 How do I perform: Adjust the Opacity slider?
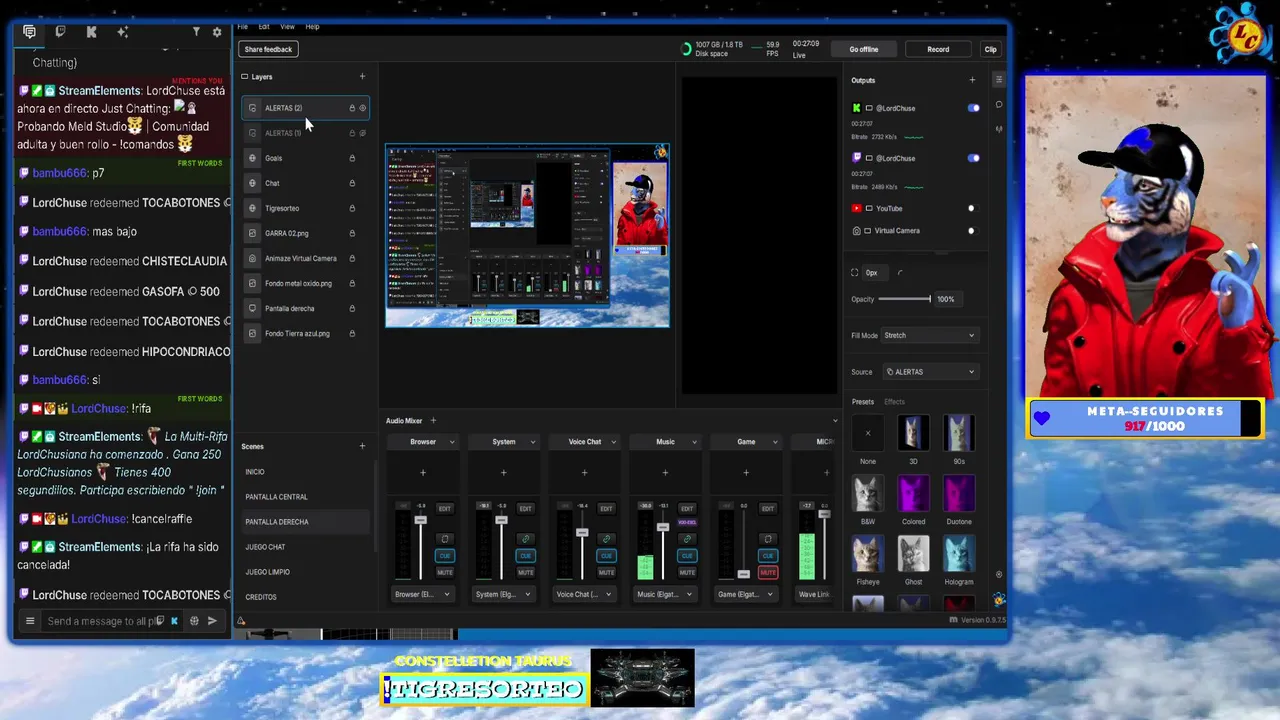pyautogui.click(x=905, y=299)
